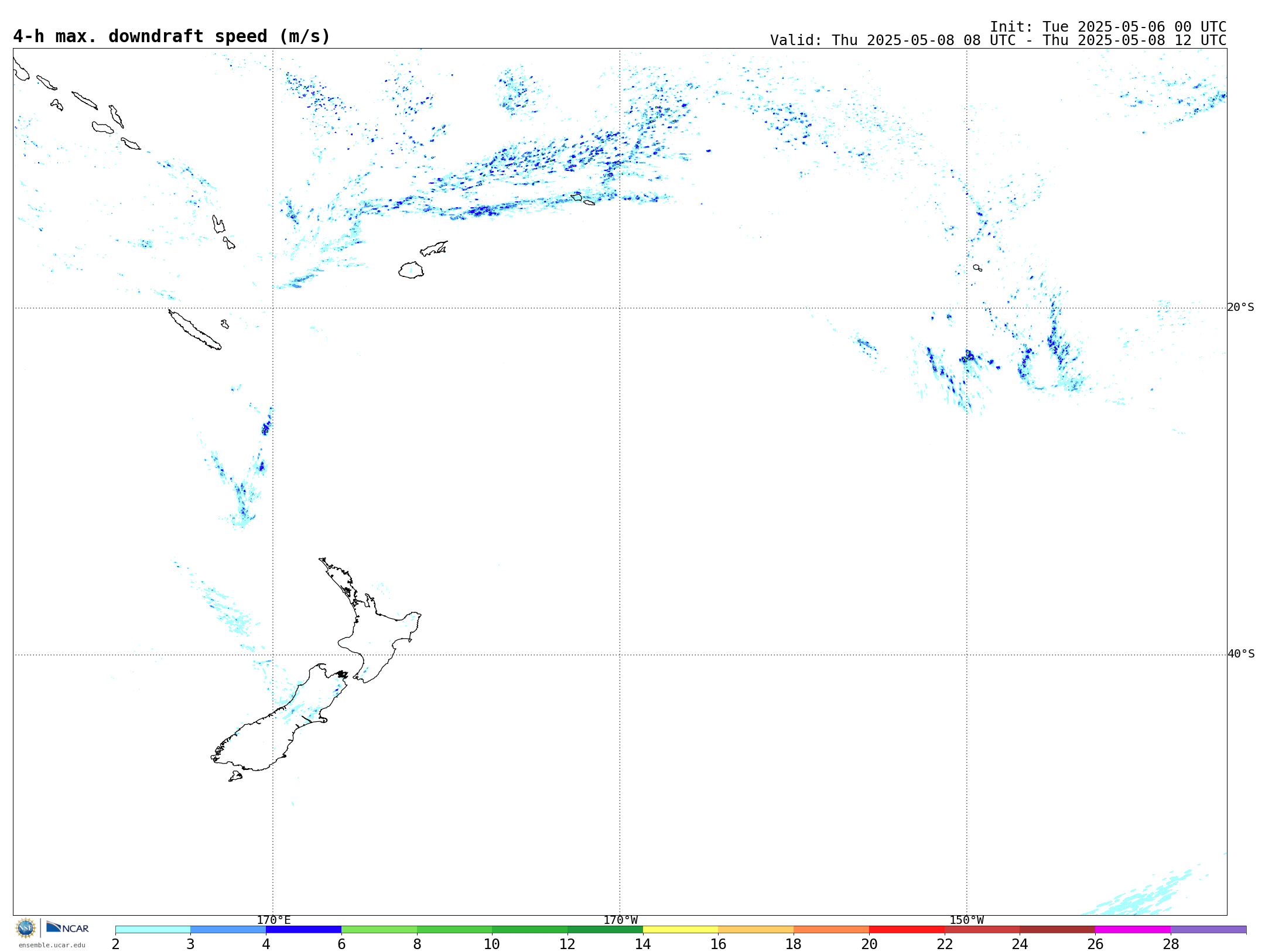Image resolution: width=1265 pixels, height=952 pixels.
Task: Click the muted red 22–24 colorbar segment
Action: point(982,929)
